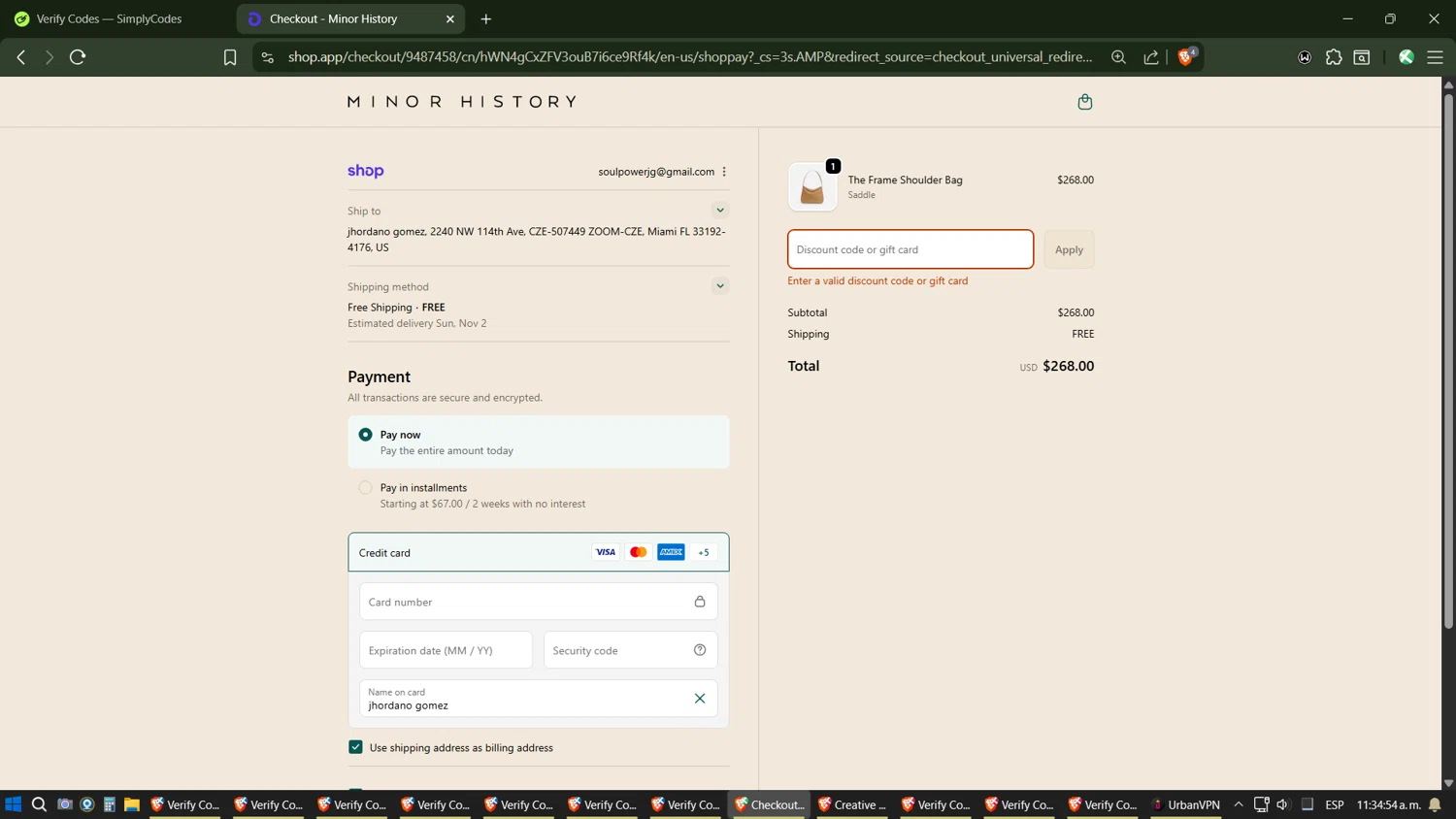Open the UrbanVPN taskbar item

click(x=1185, y=804)
